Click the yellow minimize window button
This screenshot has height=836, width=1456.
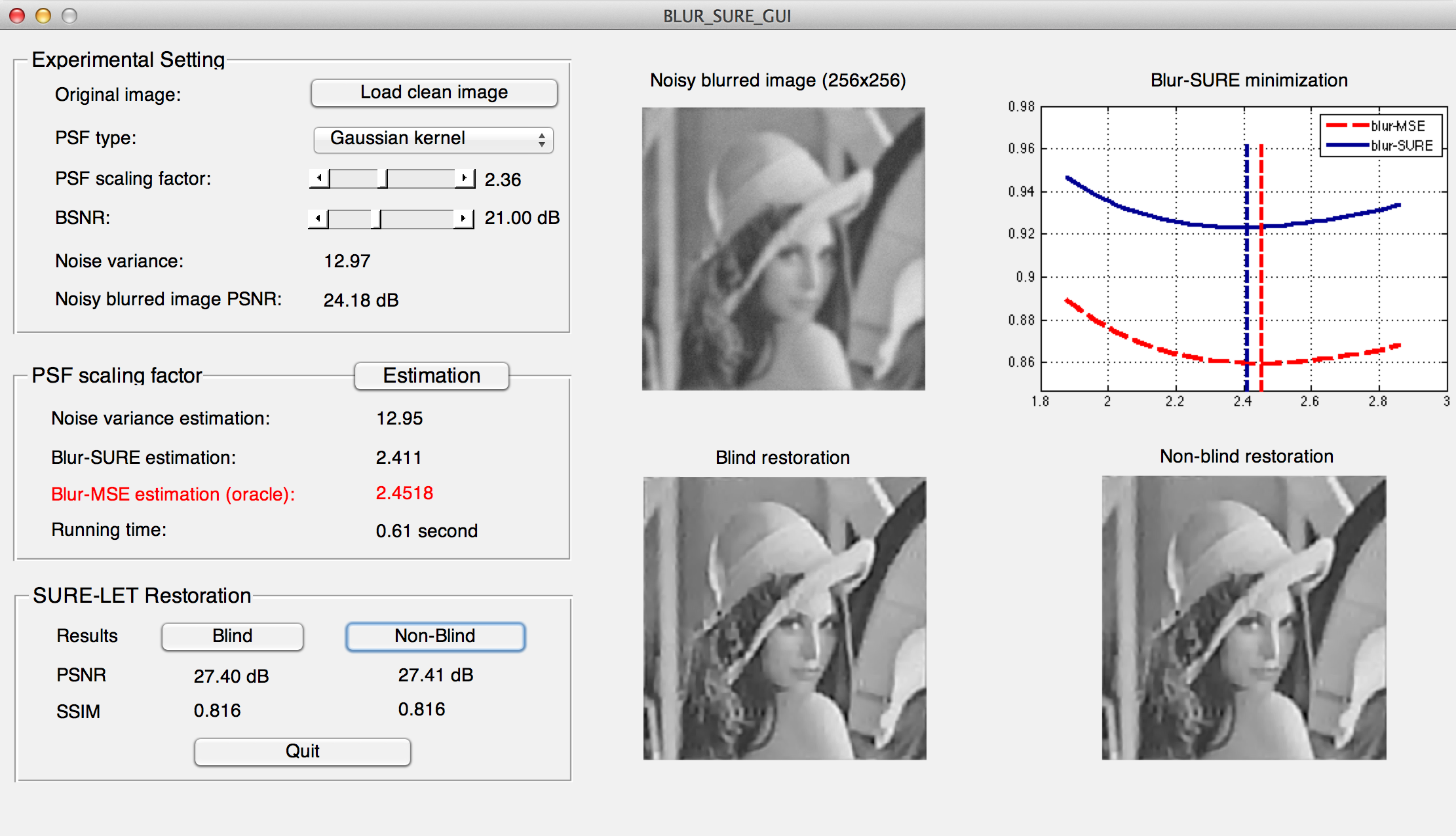click(43, 16)
